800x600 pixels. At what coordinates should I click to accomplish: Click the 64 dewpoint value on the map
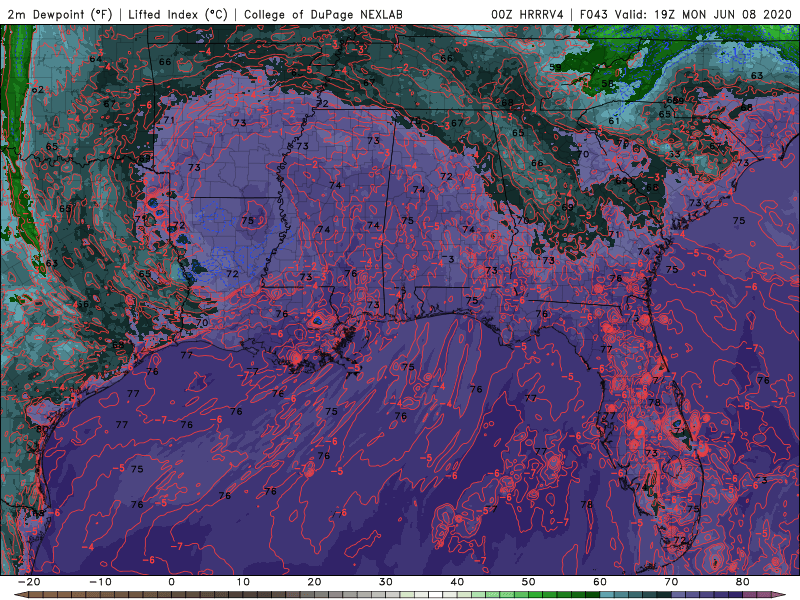pyautogui.click(x=95, y=59)
